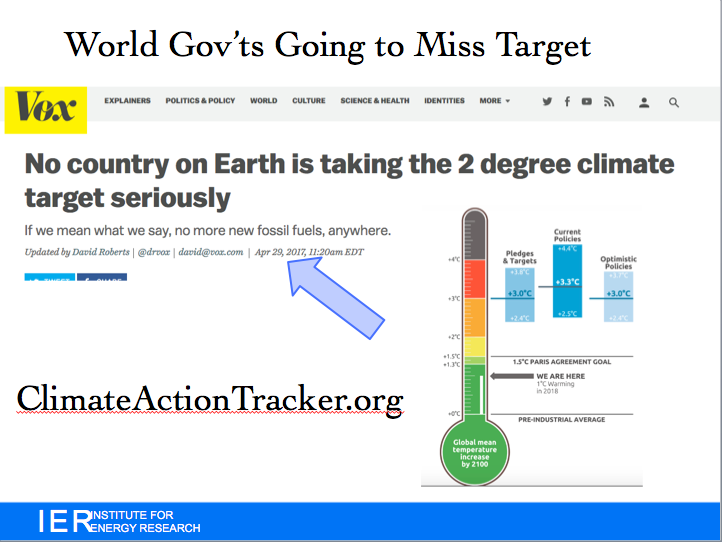722x542 pixels.
Task: Expand the More navigation dropdown
Action: pos(494,101)
